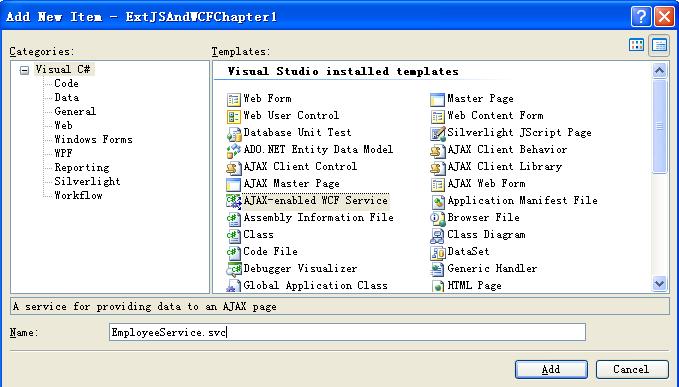The width and height of the screenshot is (679, 387).
Task: Open dialog help with question mark button
Action: click(x=640, y=17)
